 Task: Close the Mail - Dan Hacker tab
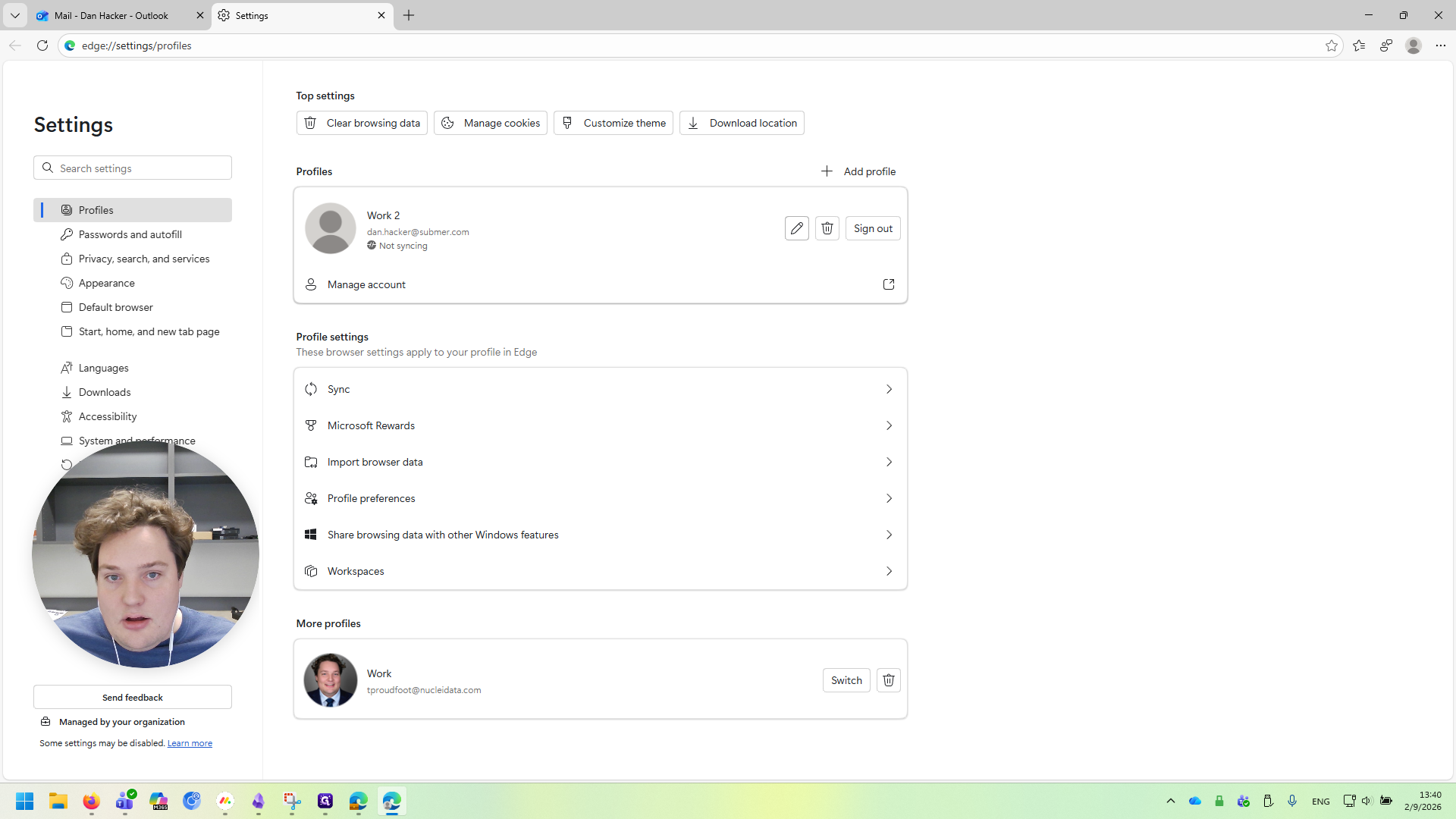pos(200,15)
